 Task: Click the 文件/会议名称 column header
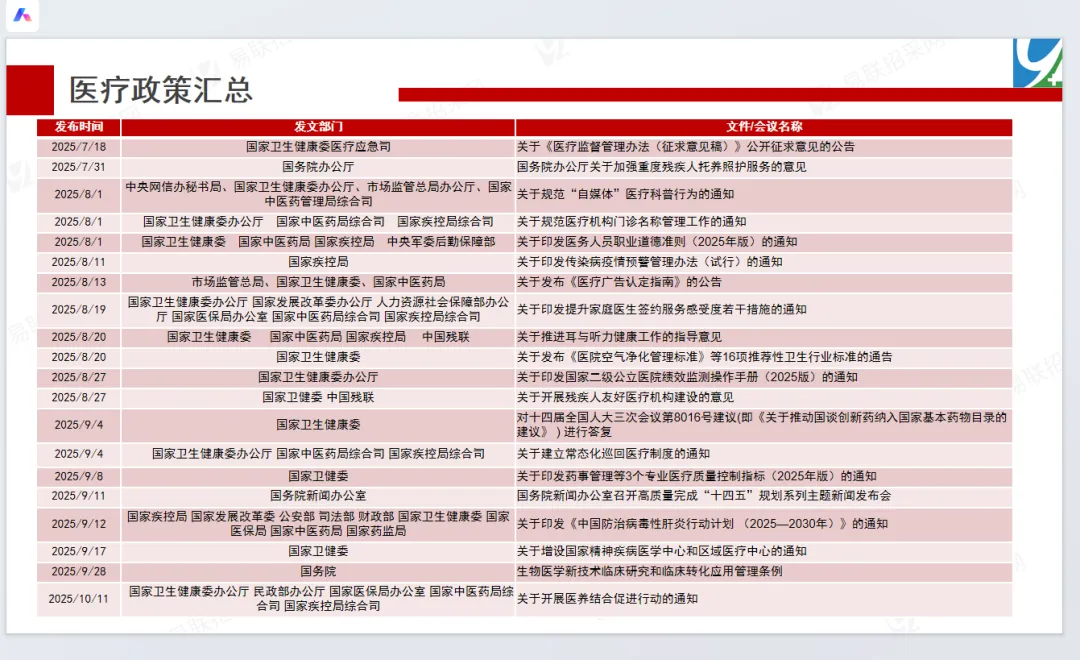click(x=764, y=127)
